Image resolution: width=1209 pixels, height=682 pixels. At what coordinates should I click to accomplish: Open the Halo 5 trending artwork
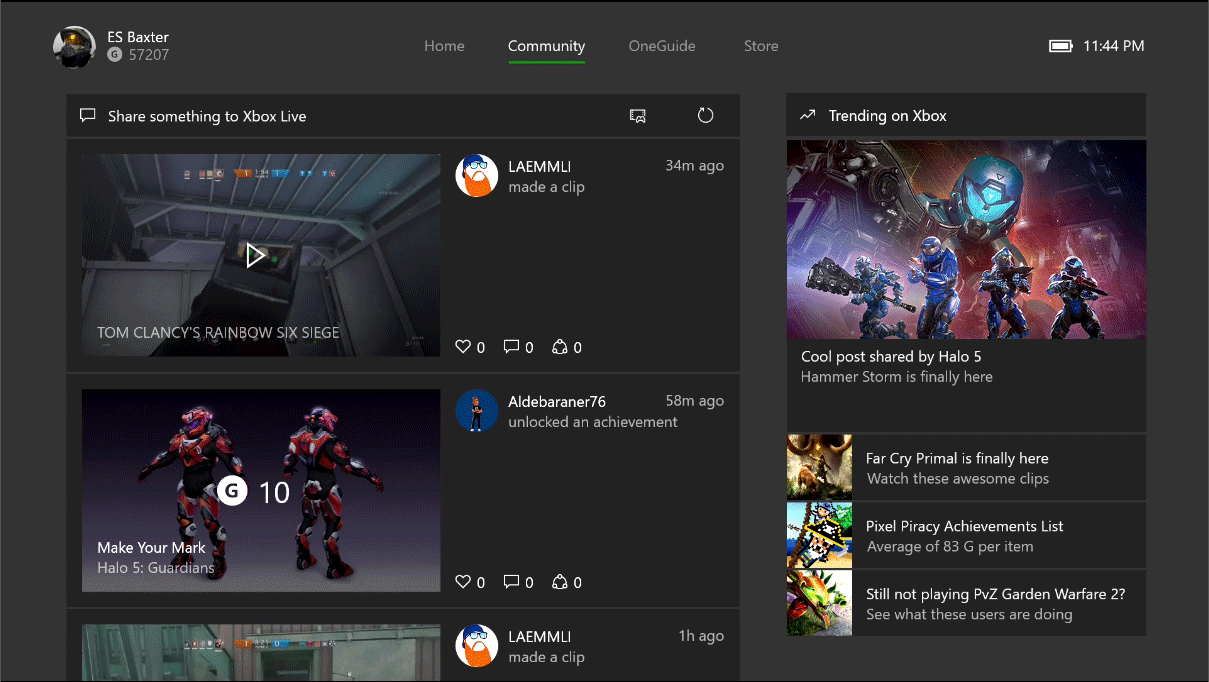[x=966, y=239]
